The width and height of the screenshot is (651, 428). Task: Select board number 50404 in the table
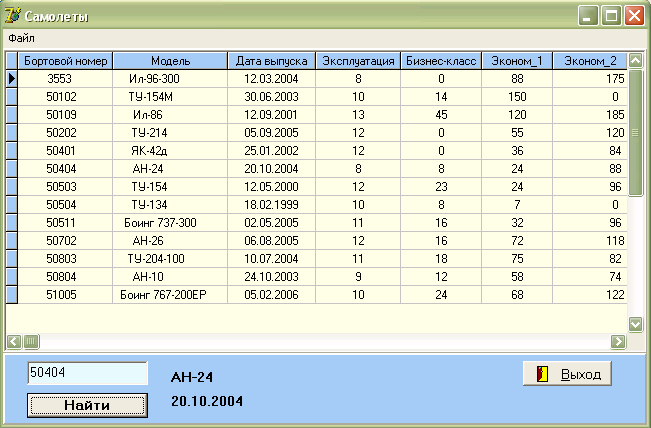(x=65, y=169)
